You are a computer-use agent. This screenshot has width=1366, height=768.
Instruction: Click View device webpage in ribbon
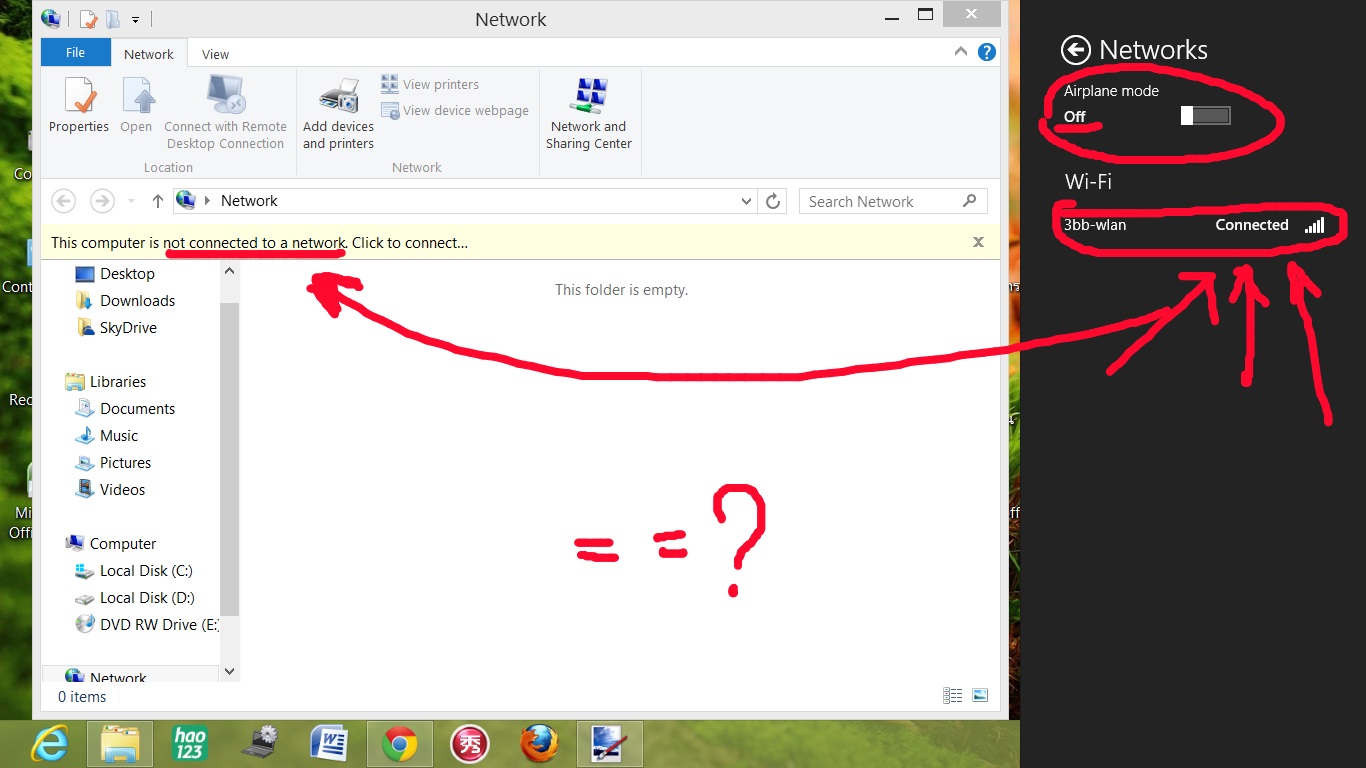click(x=455, y=110)
